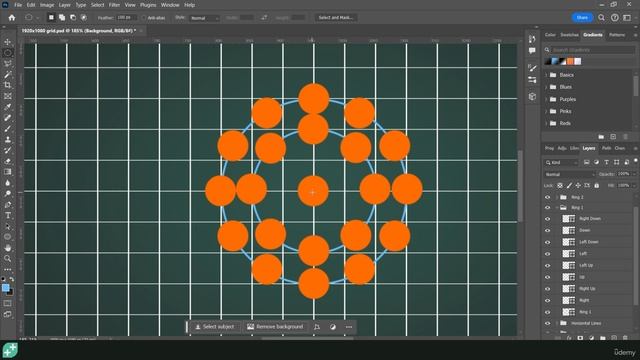Viewport: 640px width, 360px height.
Task: Expand the Reds gradient folder
Action: (546, 123)
